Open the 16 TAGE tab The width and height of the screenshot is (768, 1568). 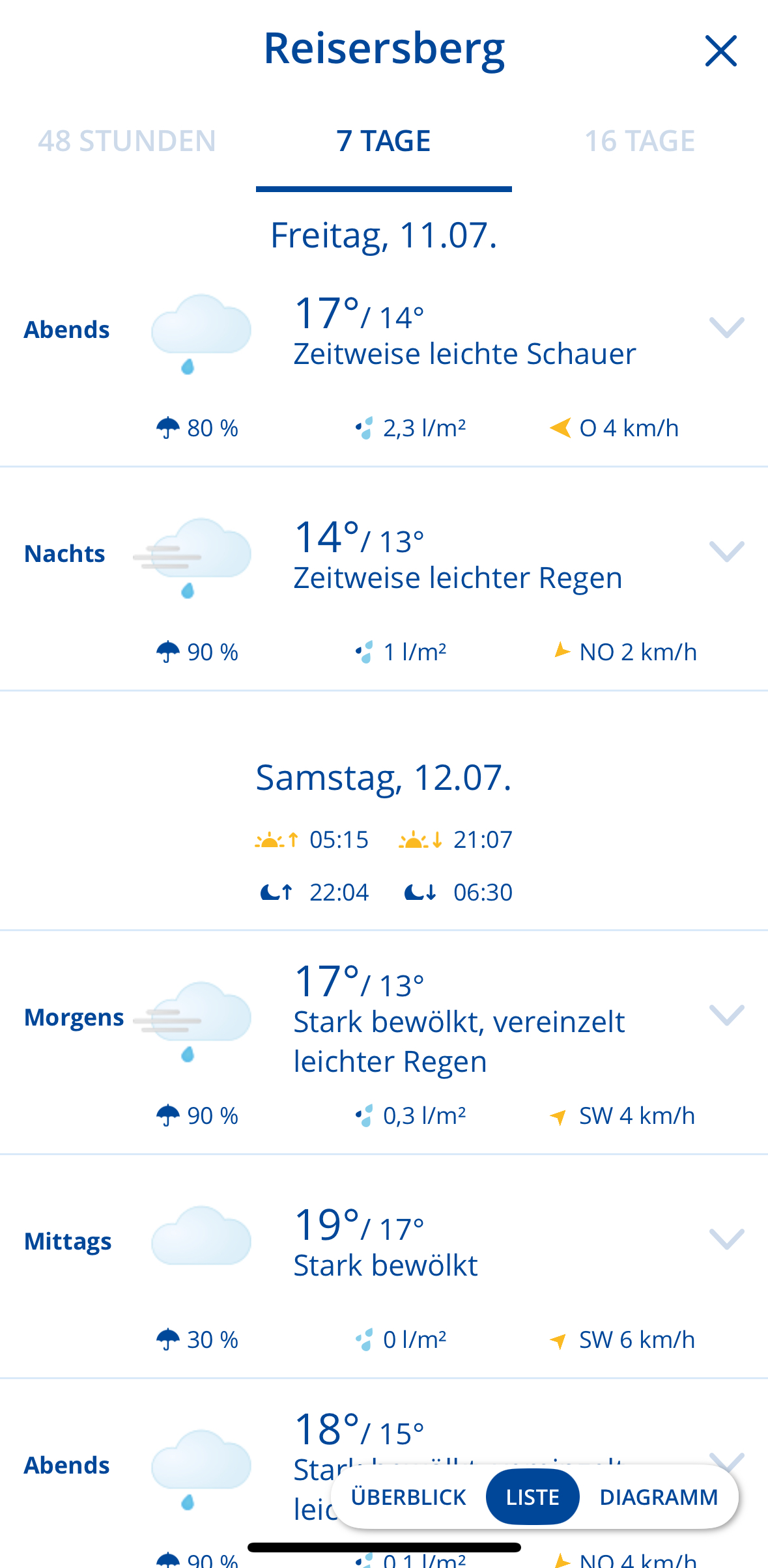640,141
